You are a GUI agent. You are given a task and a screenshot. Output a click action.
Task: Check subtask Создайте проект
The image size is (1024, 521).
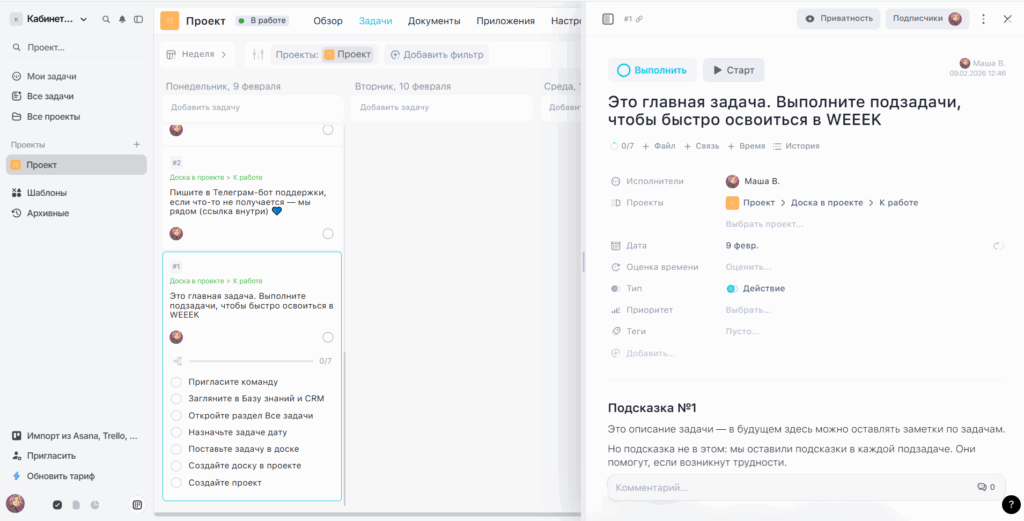176,482
